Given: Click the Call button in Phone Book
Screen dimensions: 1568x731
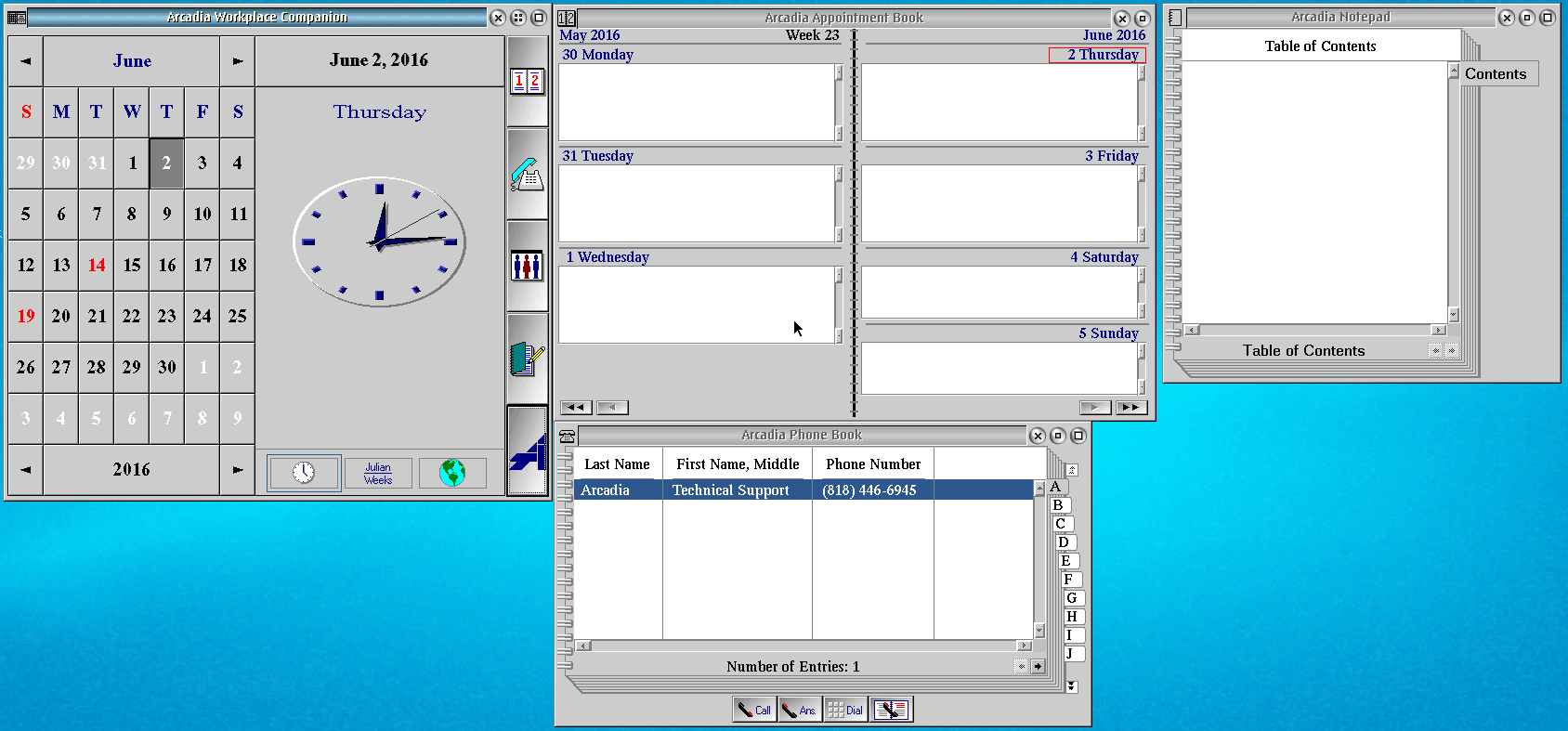Looking at the screenshot, I should click(753, 710).
